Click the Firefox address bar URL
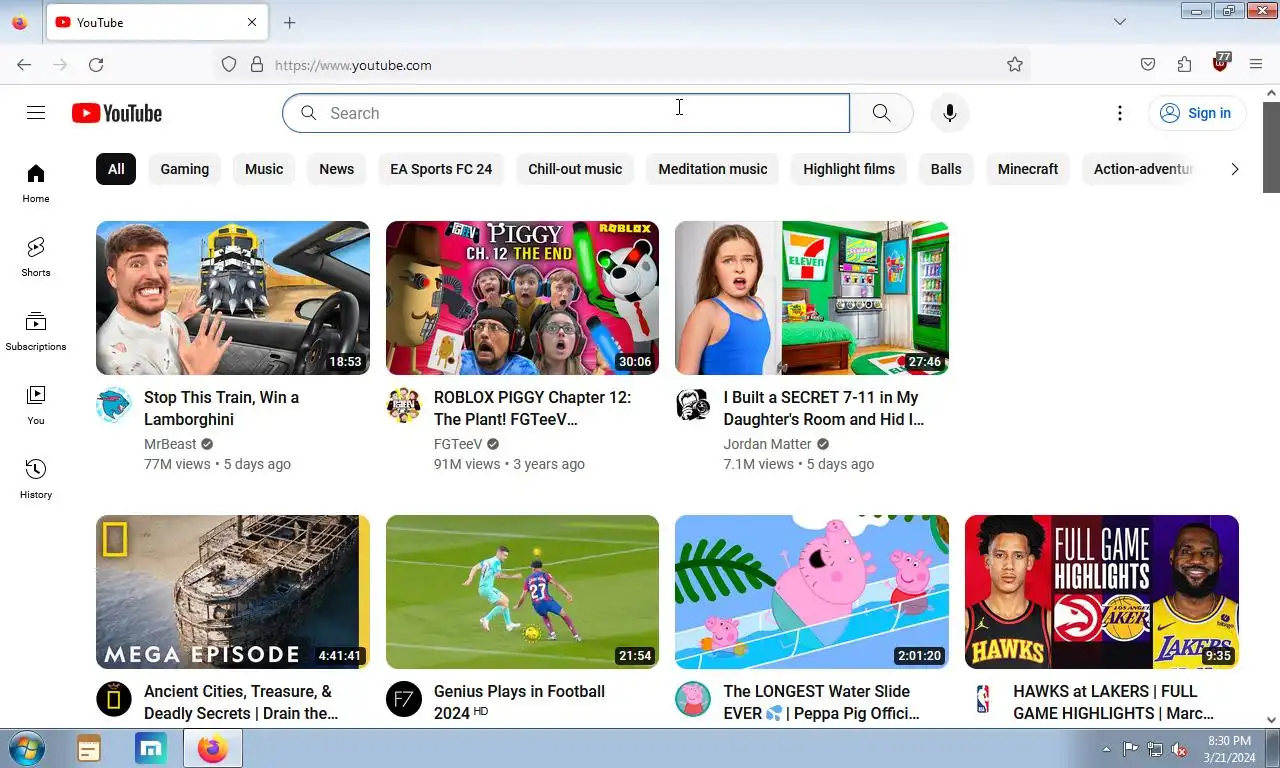1280x768 pixels. tap(353, 65)
